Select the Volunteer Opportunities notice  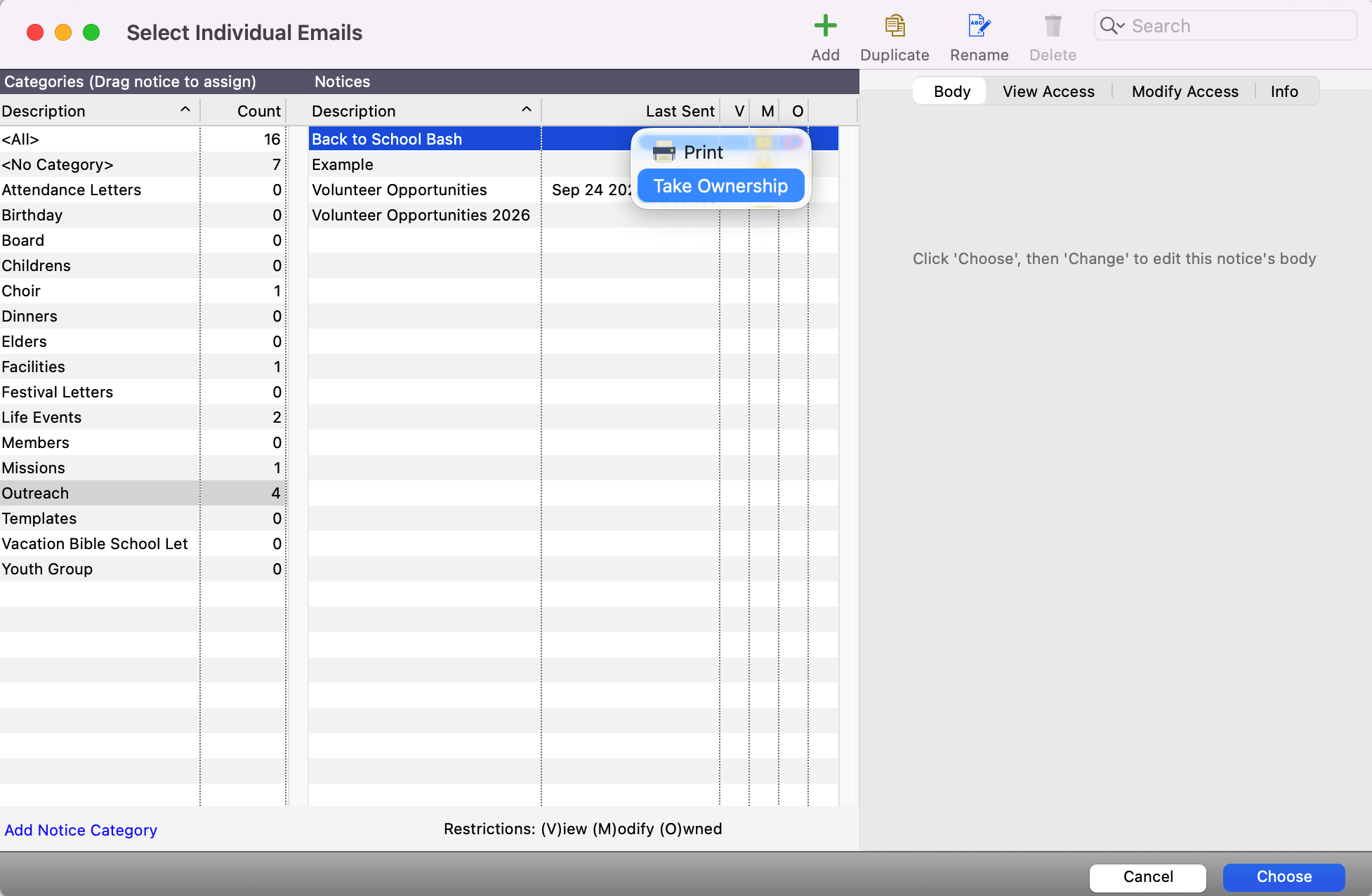click(399, 190)
